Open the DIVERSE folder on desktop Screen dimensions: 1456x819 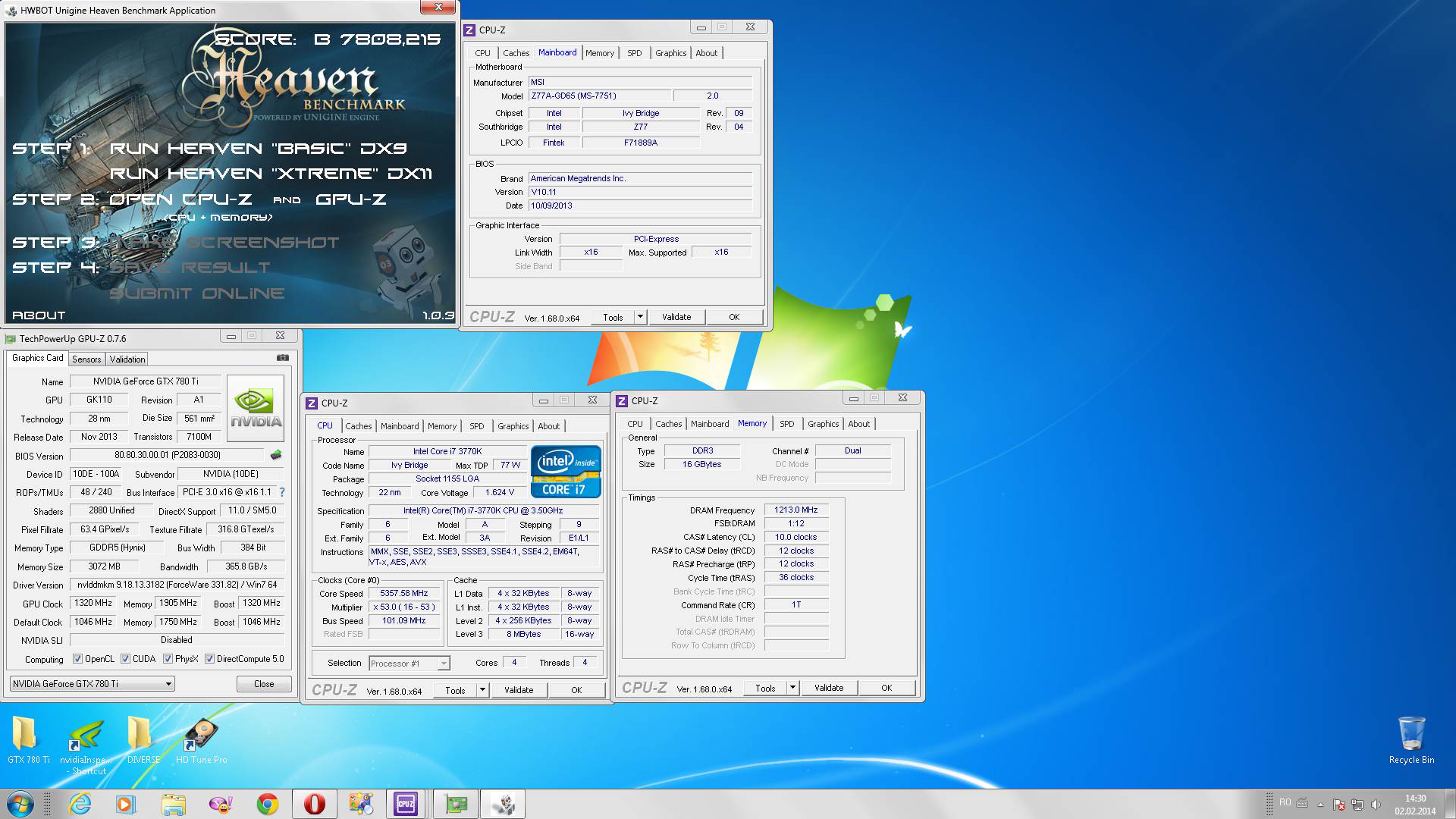pos(143,739)
